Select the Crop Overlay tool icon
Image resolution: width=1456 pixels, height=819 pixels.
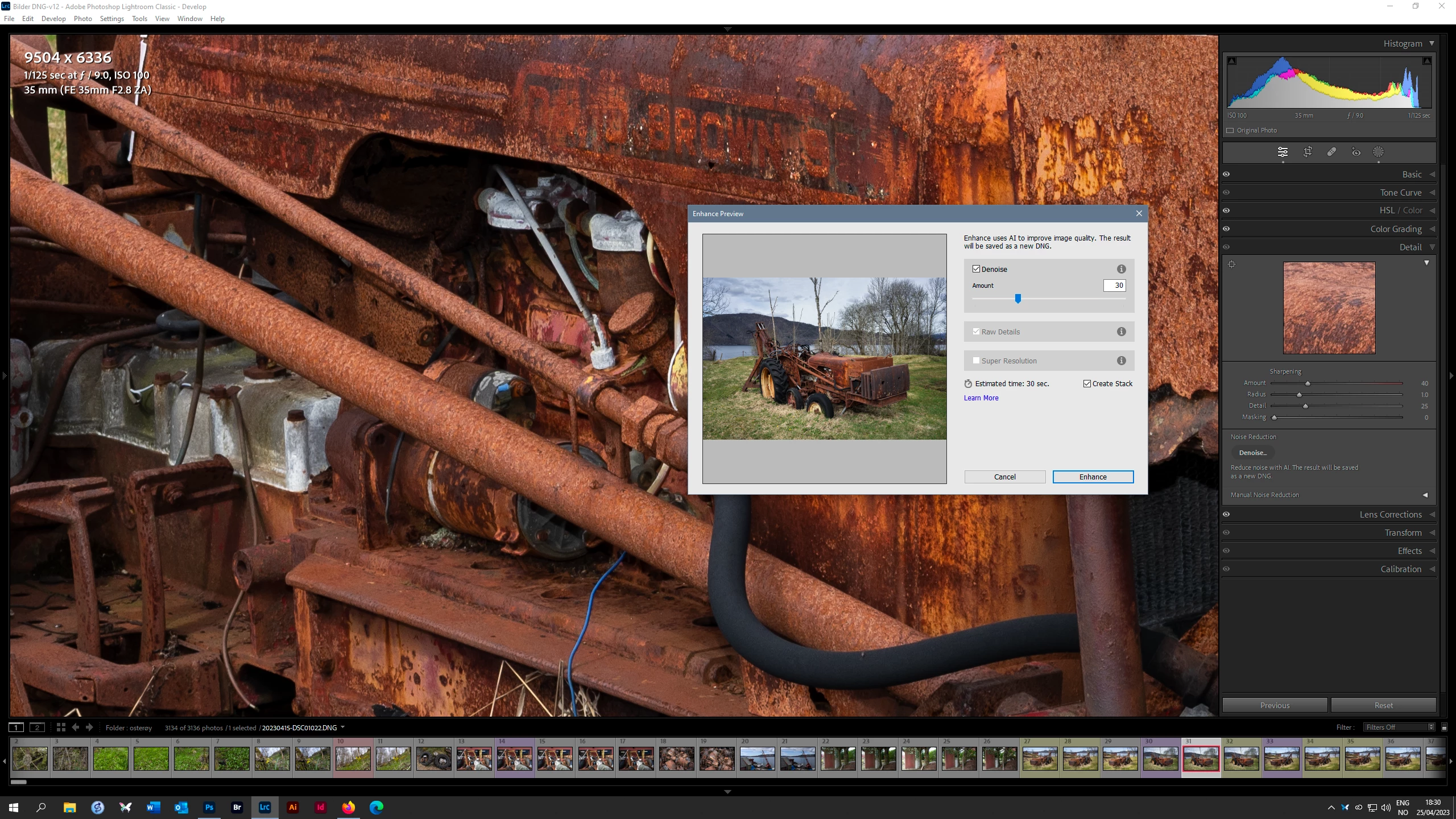pyautogui.click(x=1308, y=152)
